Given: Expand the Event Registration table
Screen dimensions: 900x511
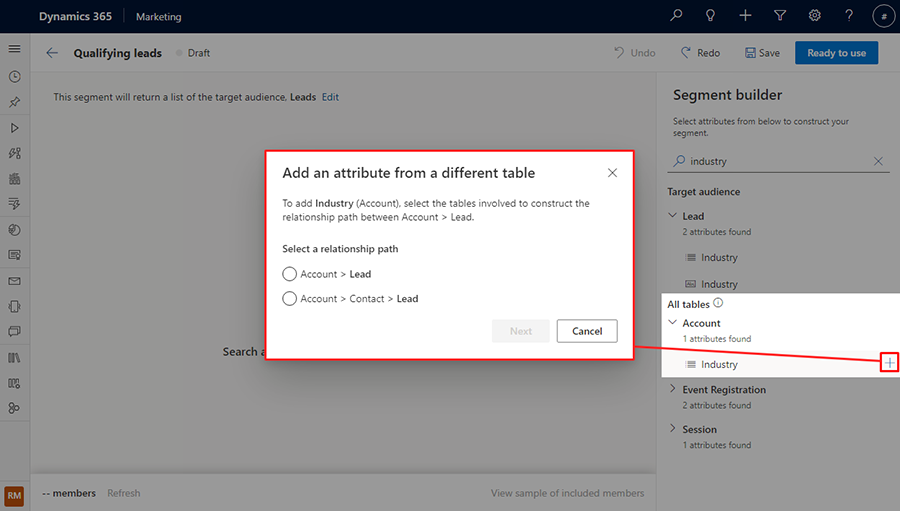Looking at the screenshot, I should tap(672, 389).
